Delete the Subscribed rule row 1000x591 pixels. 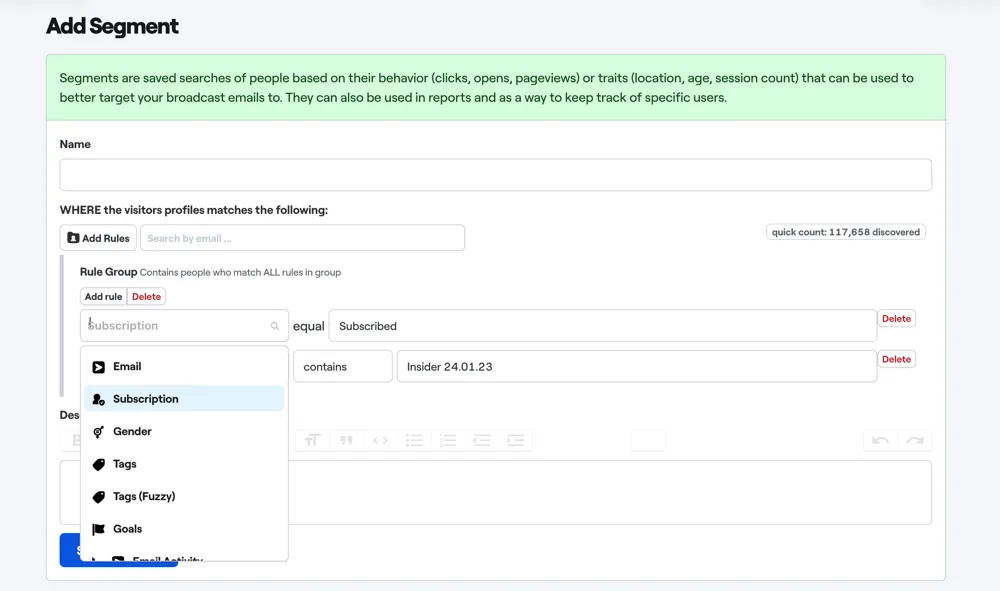coord(895,319)
